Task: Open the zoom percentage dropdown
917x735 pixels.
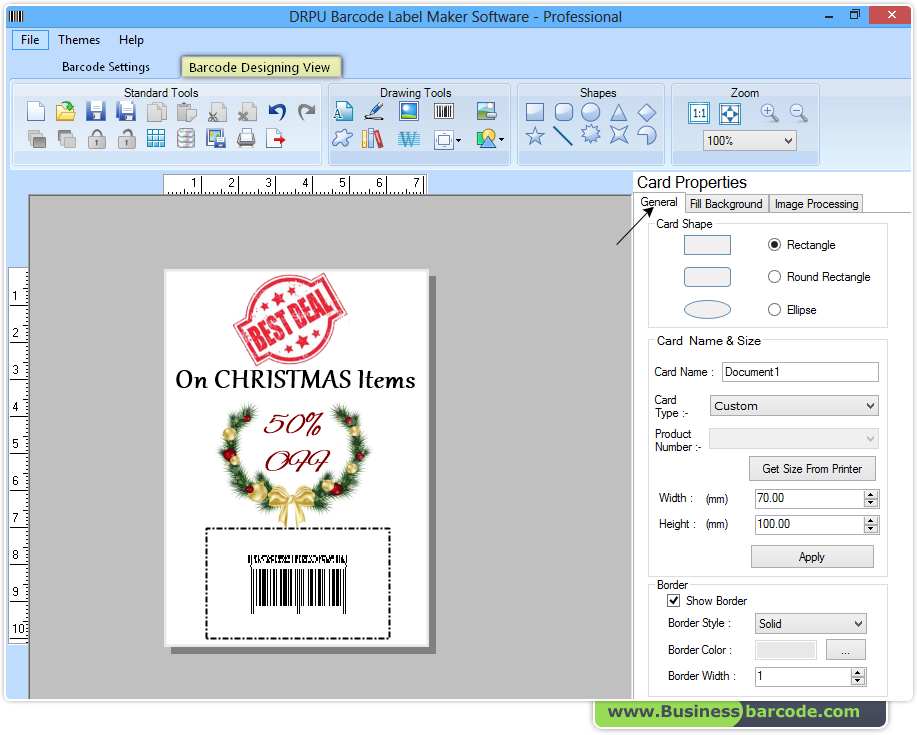Action: (x=788, y=140)
